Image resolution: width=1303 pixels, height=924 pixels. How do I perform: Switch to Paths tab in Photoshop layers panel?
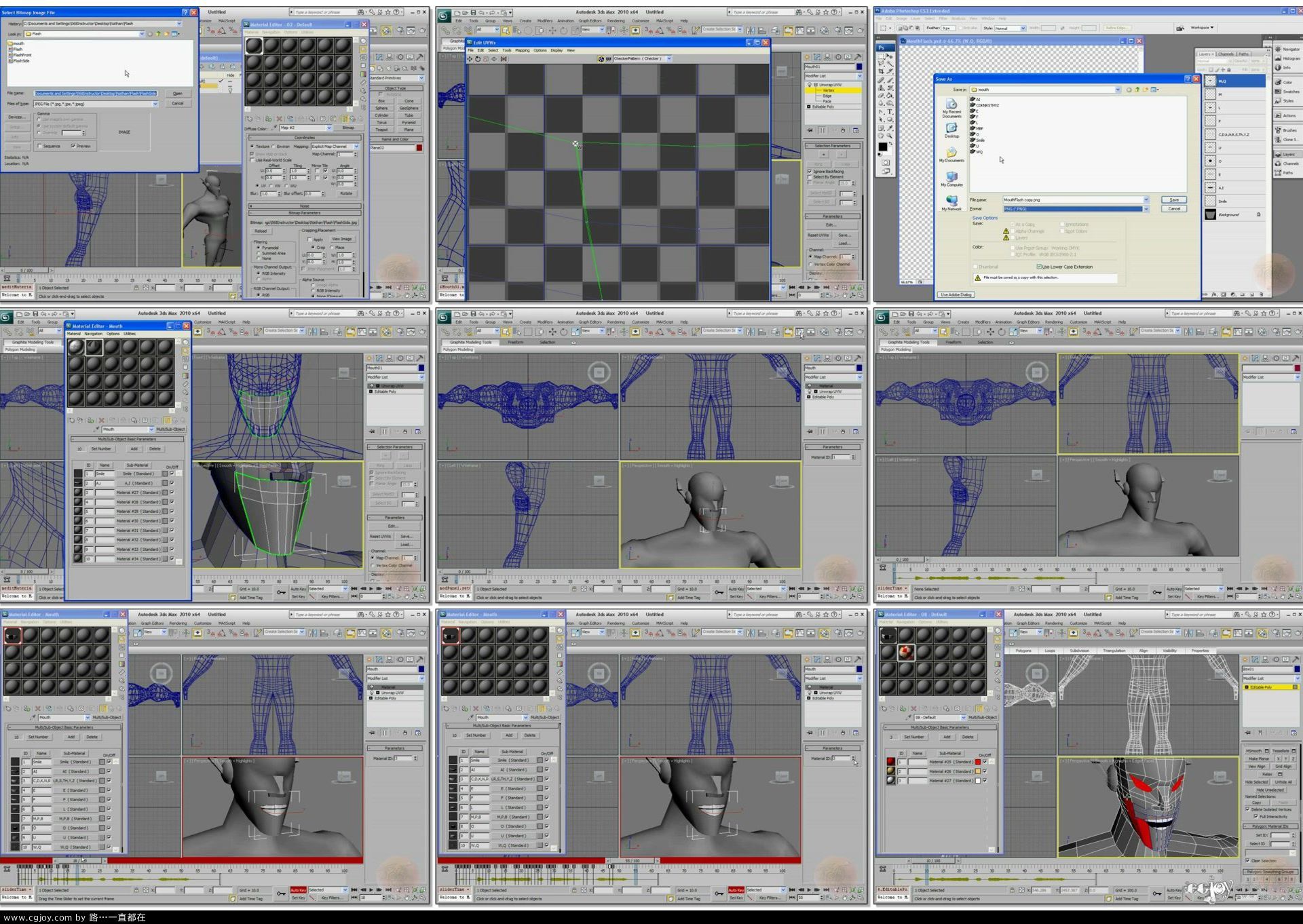(1243, 54)
